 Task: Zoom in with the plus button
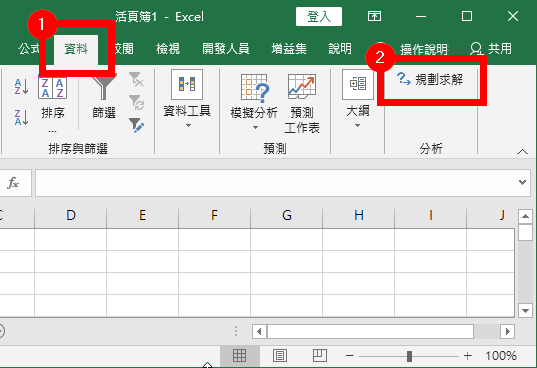click(x=468, y=356)
